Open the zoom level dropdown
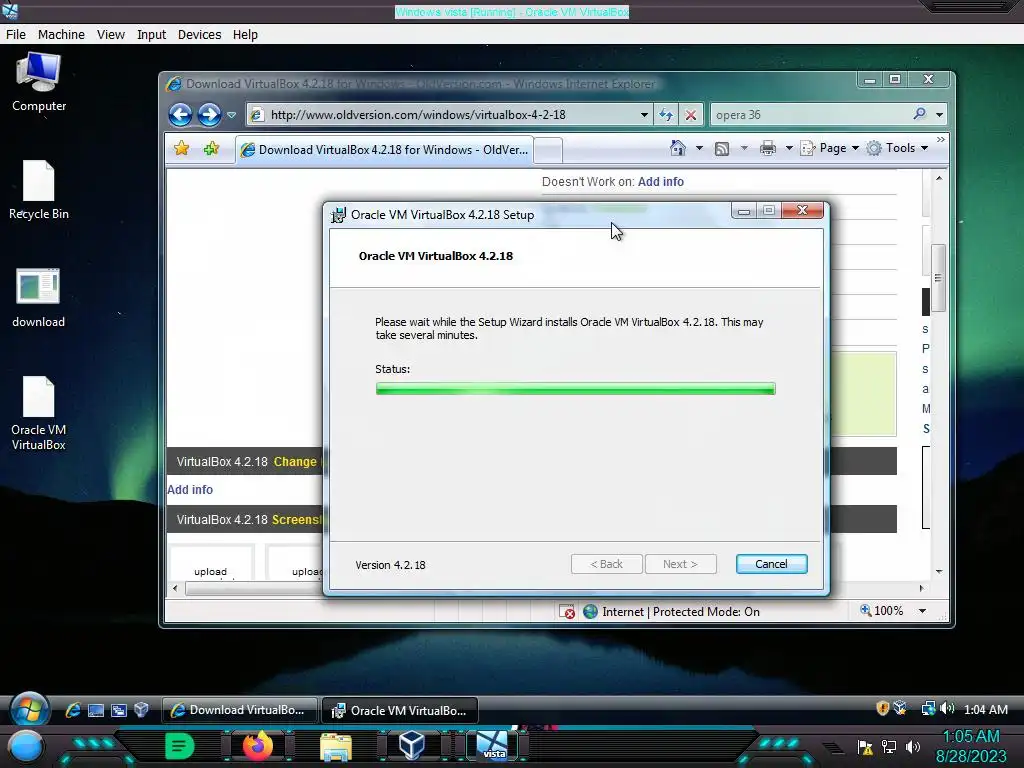Viewport: 1024px width, 768px height. (922, 611)
